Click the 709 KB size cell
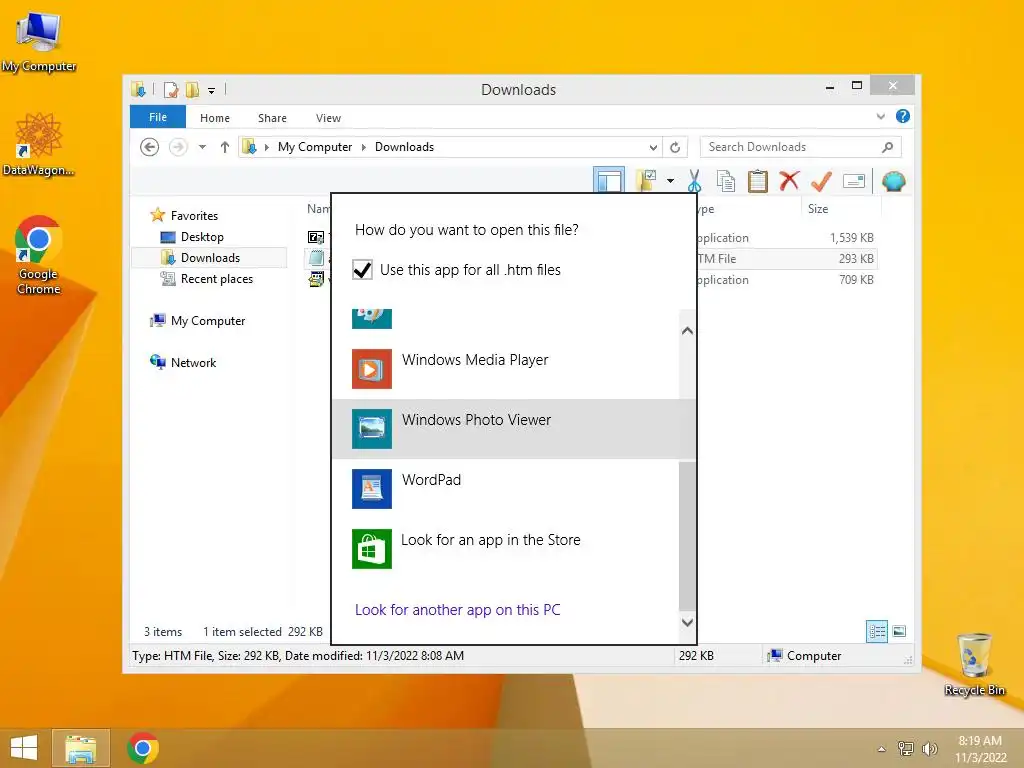Viewport: 1024px width, 768px height. click(856, 280)
